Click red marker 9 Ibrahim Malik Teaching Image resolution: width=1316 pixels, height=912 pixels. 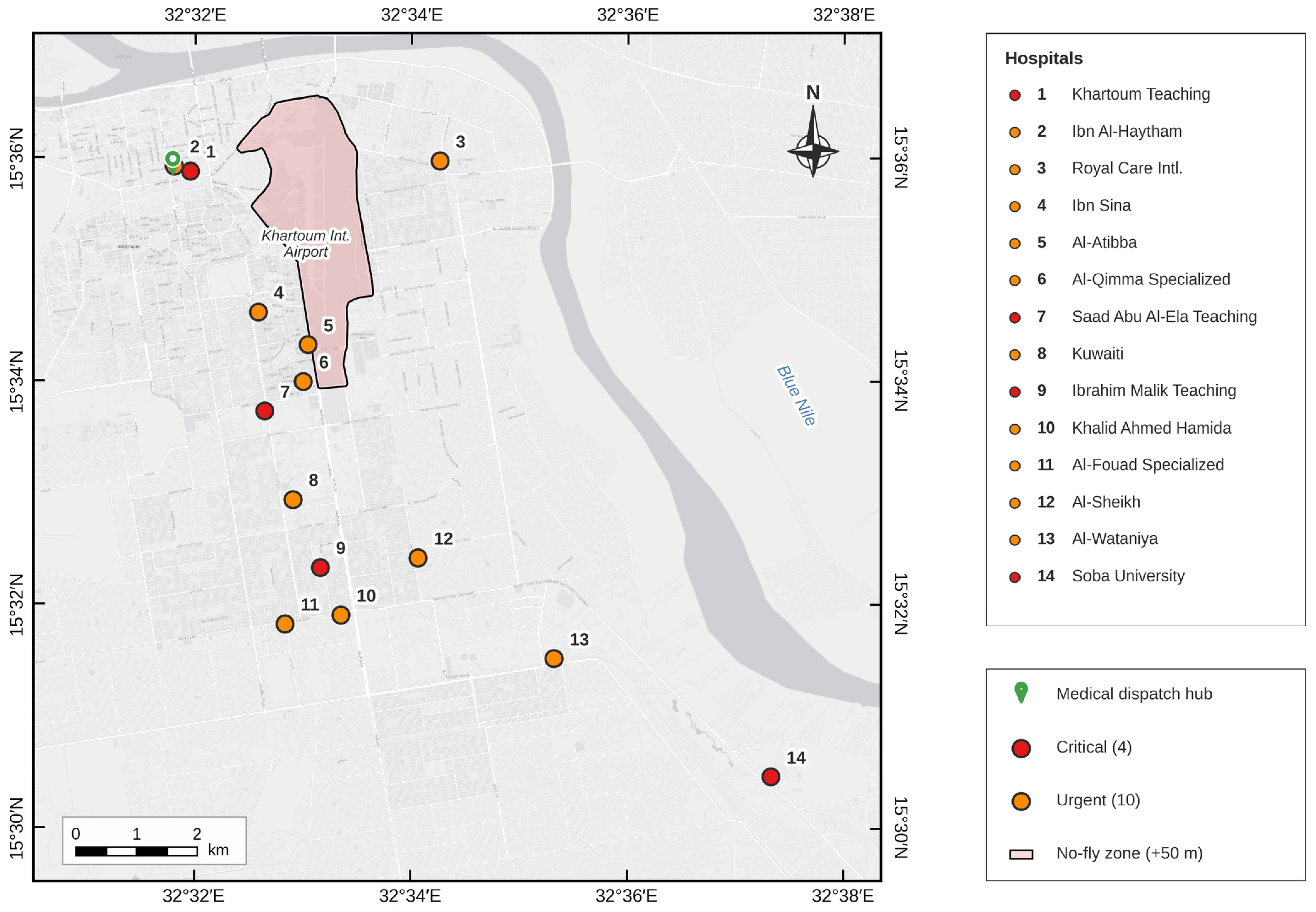pos(320,568)
